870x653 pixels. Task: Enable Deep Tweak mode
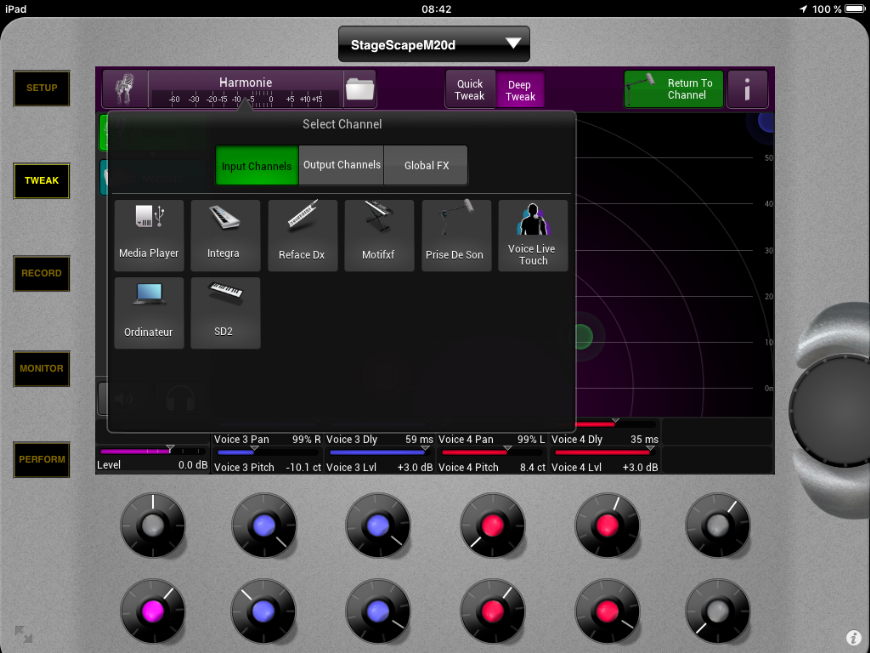[x=520, y=90]
